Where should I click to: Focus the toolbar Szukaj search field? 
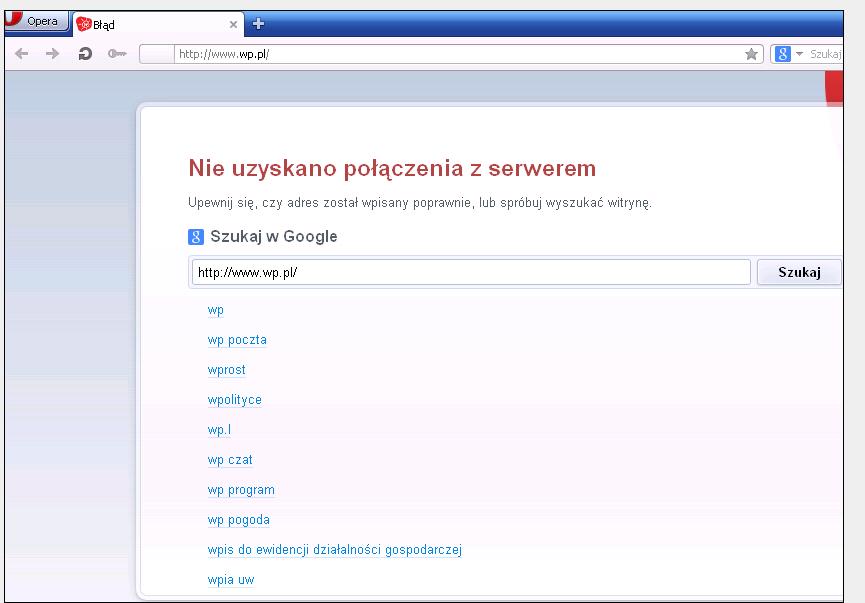(x=825, y=54)
